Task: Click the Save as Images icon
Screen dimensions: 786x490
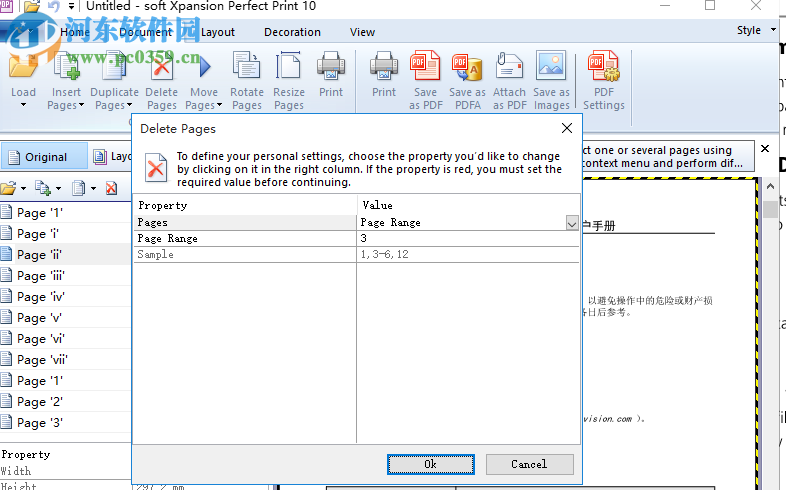Action: point(551,66)
